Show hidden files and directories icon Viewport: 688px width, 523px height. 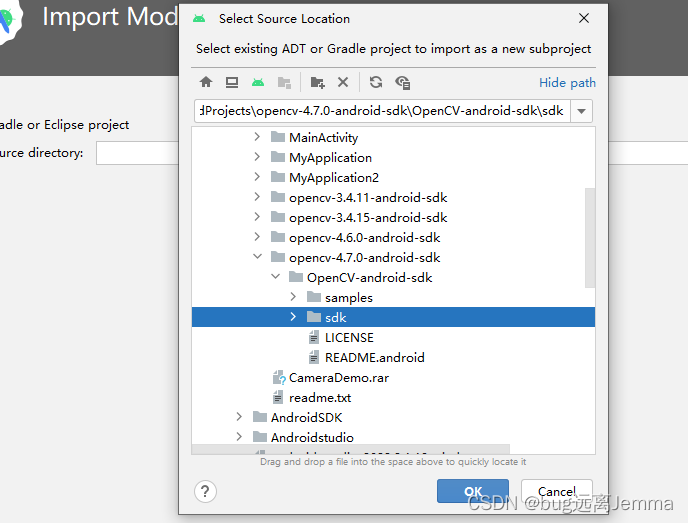[x=402, y=82]
